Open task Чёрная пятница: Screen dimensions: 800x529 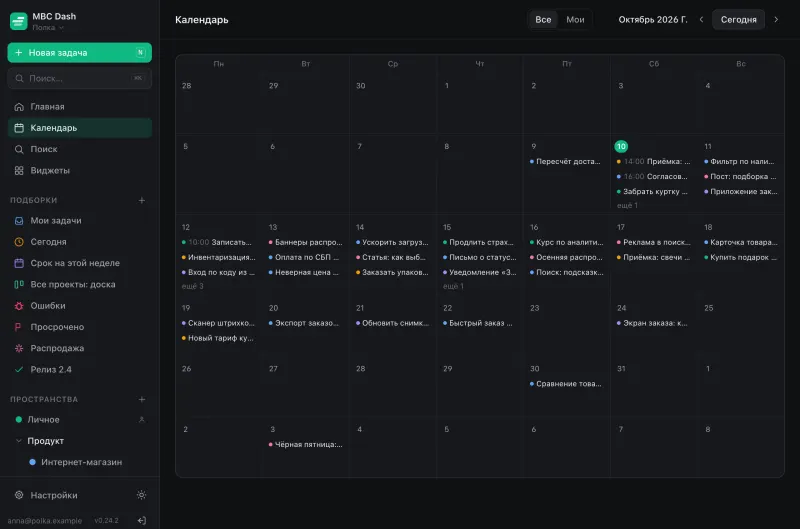(x=306, y=444)
